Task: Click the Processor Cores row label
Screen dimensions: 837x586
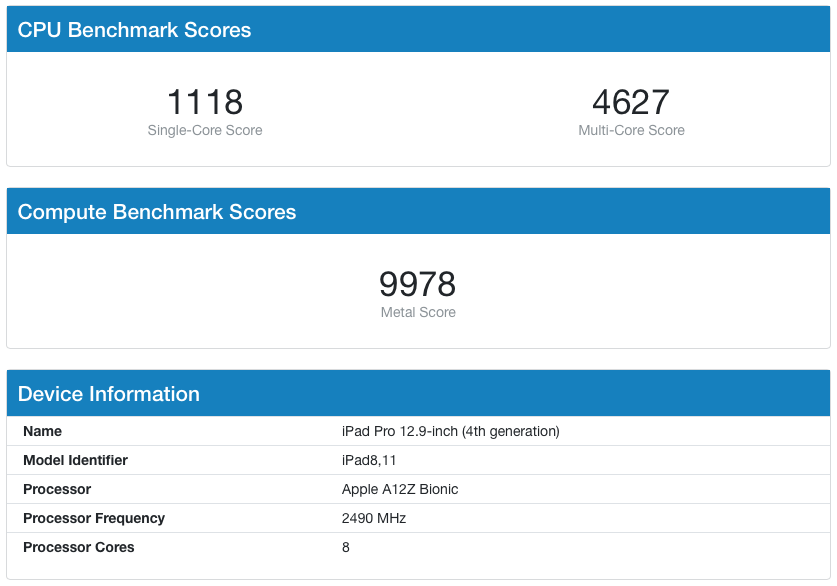Action: point(78,547)
